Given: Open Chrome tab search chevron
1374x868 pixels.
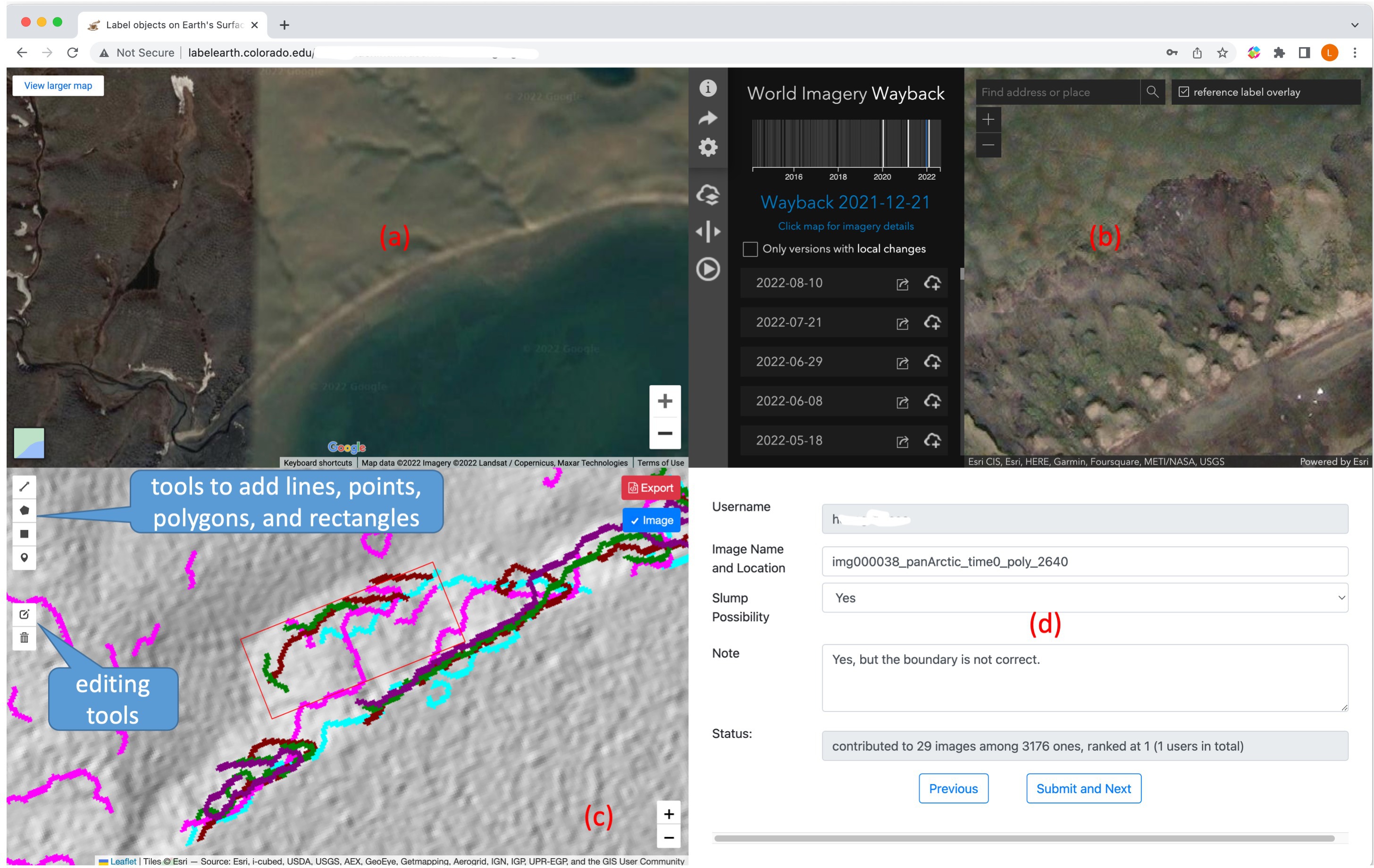Looking at the screenshot, I should click(x=1355, y=25).
